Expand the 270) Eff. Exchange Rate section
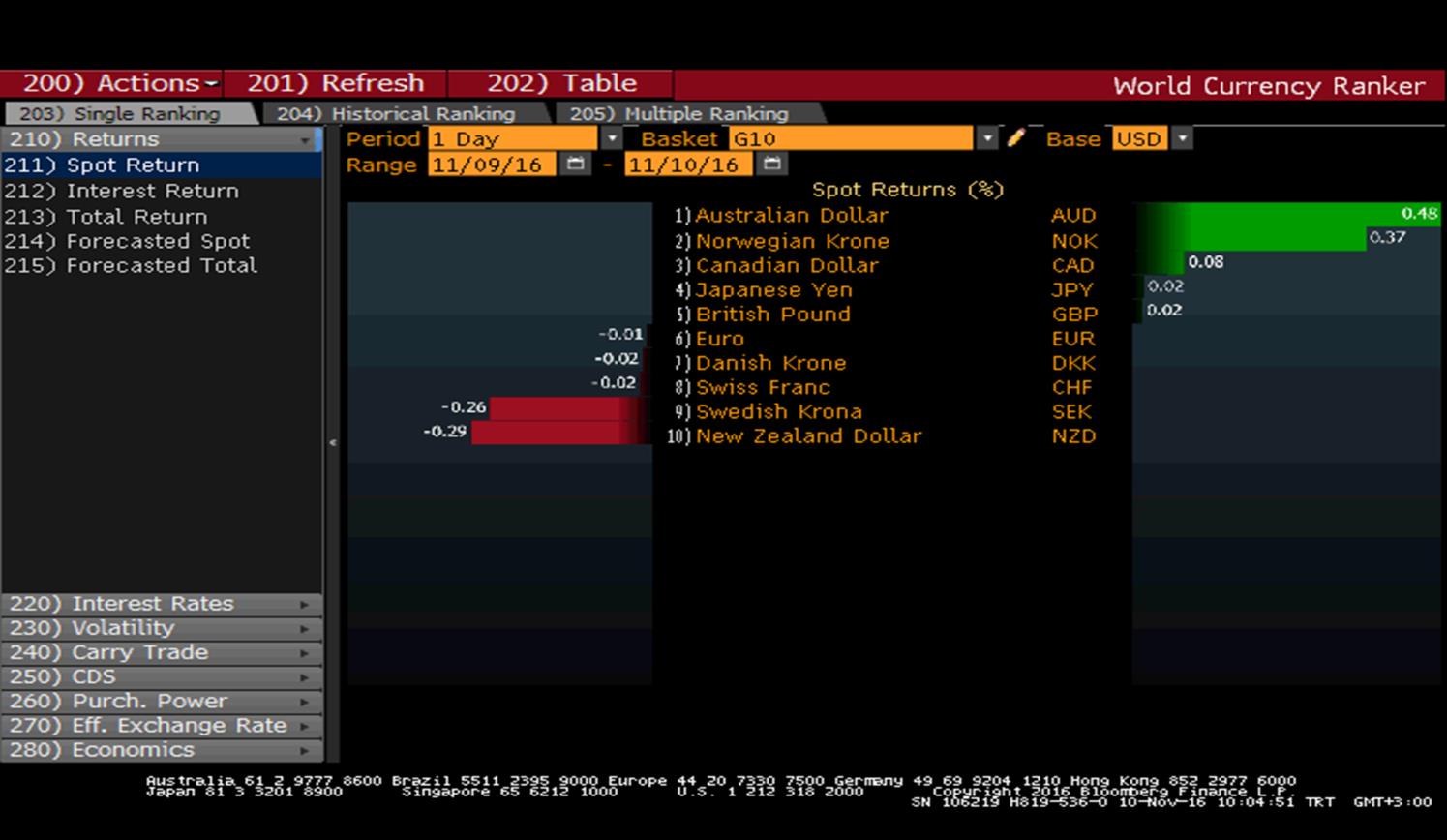This screenshot has height=840, width=1447. coord(161,726)
